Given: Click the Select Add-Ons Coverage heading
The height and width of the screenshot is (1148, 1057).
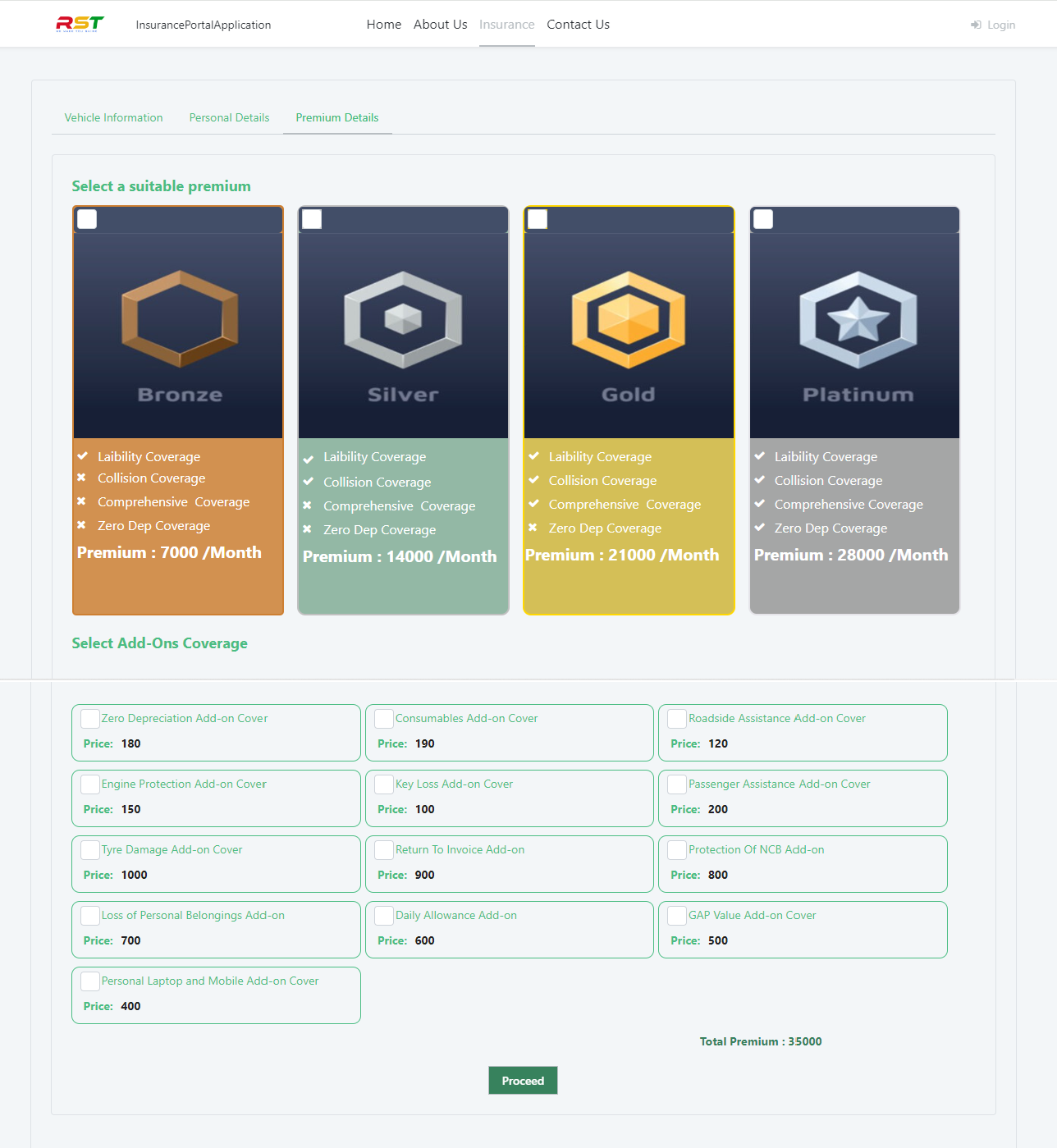Looking at the screenshot, I should [x=160, y=643].
